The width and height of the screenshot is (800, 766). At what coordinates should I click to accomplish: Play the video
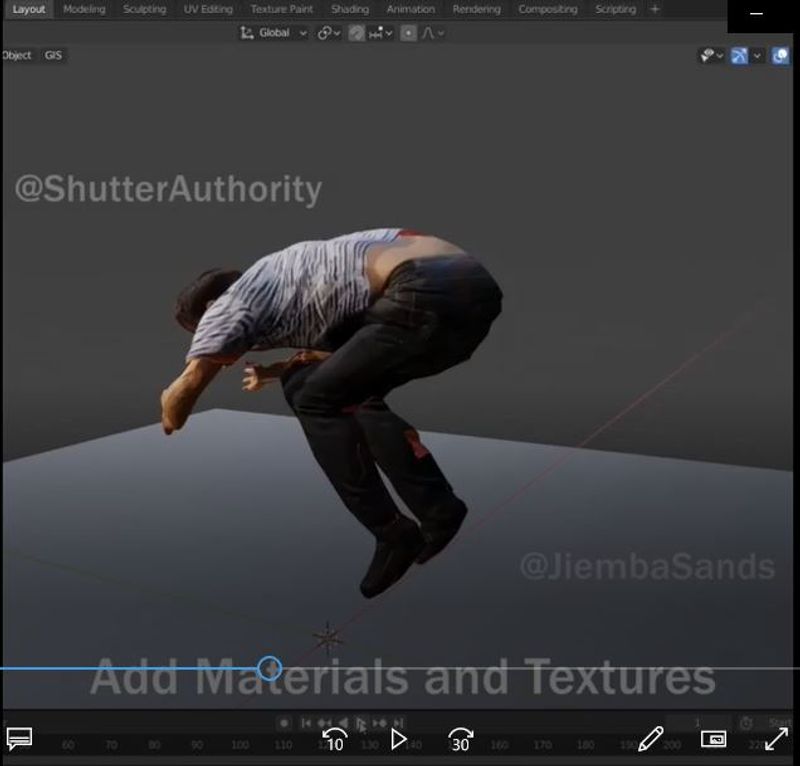398,739
